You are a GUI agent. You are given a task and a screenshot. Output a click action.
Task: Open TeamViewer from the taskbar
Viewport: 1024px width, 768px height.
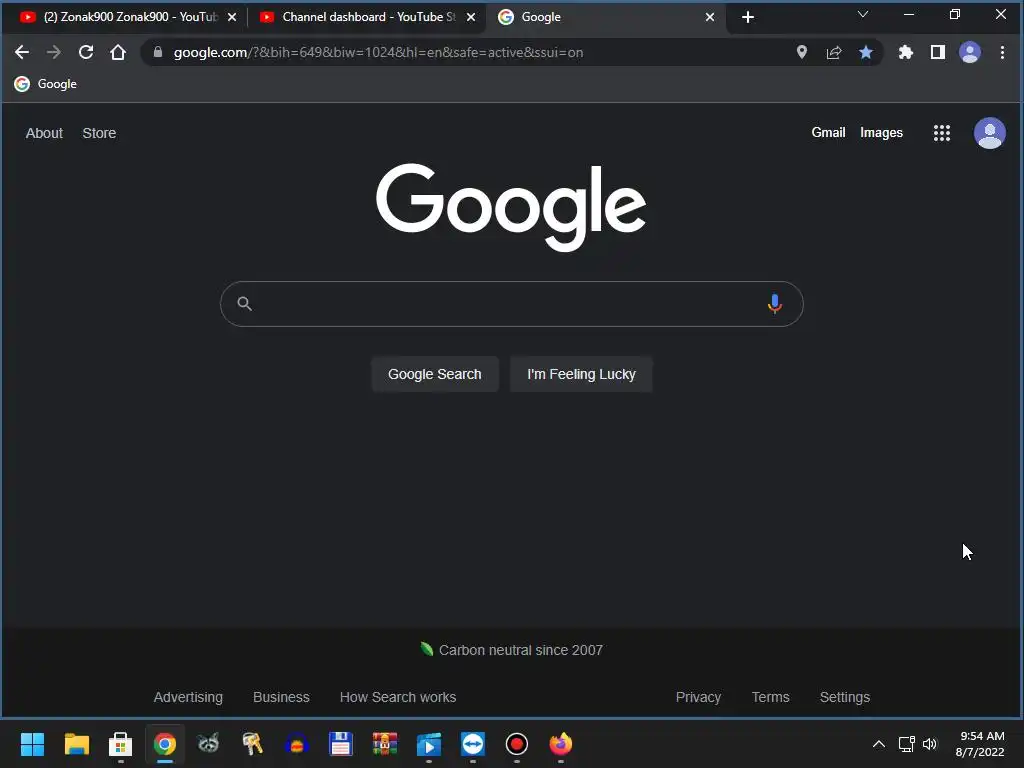pyautogui.click(x=473, y=744)
